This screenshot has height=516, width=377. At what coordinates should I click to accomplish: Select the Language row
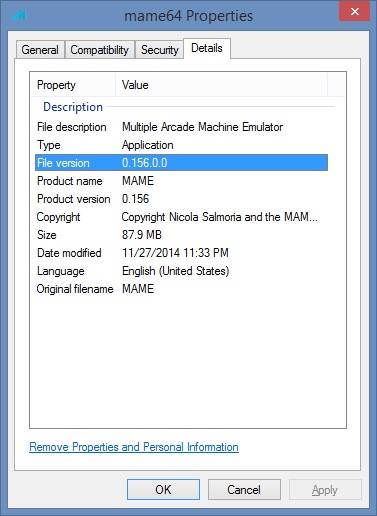click(181, 271)
